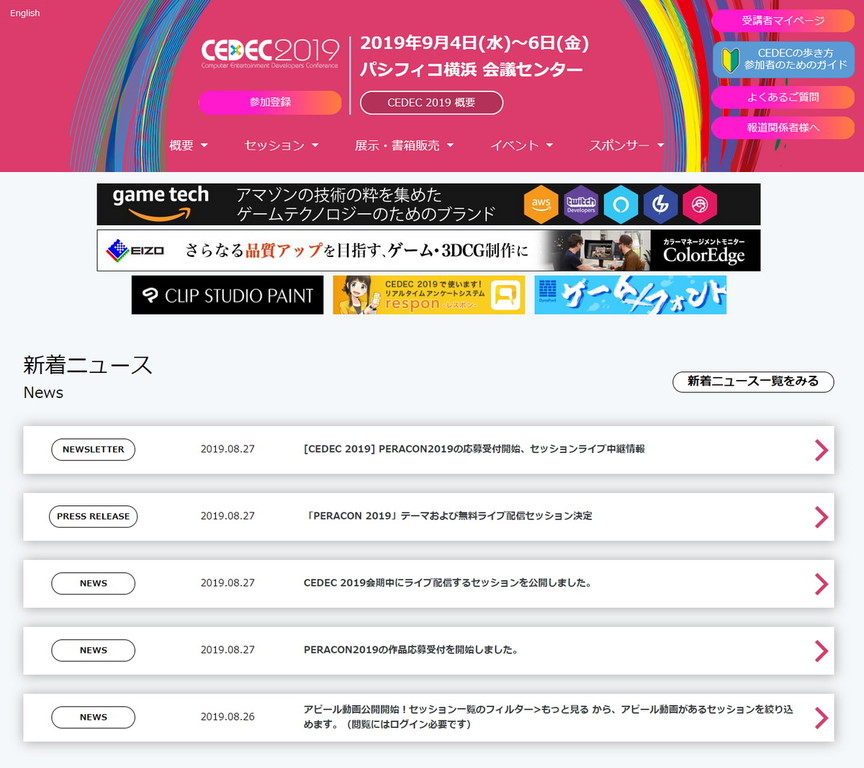Switch language to English
This screenshot has height=768, width=864.
pyautogui.click(x=25, y=13)
